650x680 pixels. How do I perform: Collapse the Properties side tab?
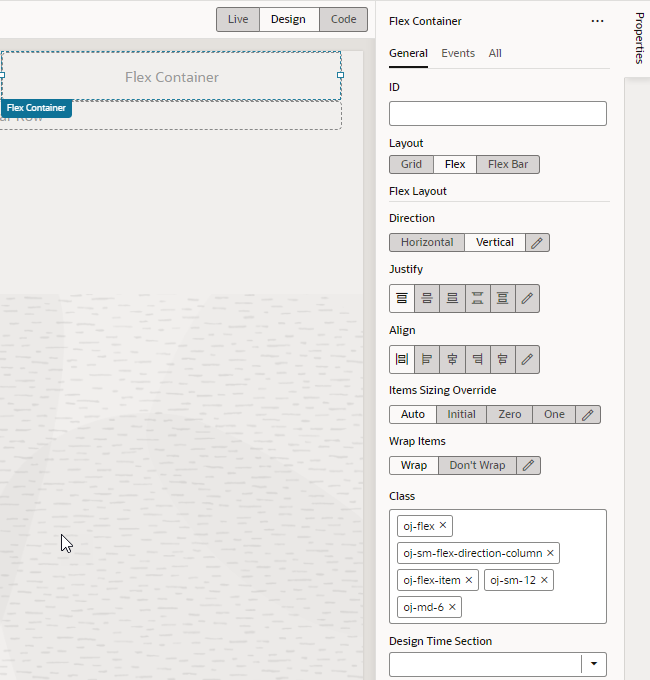[x=639, y=38]
